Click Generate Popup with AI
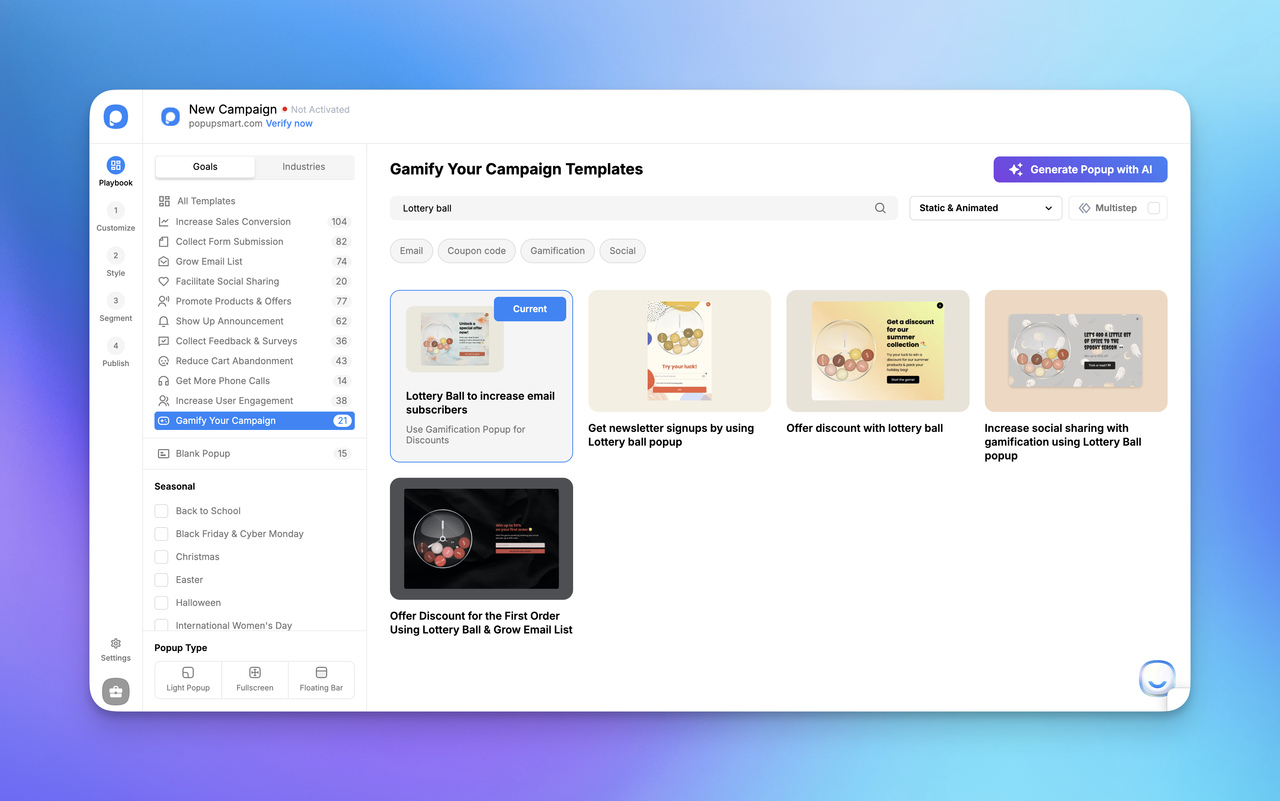Image resolution: width=1280 pixels, height=801 pixels. [x=1080, y=169]
